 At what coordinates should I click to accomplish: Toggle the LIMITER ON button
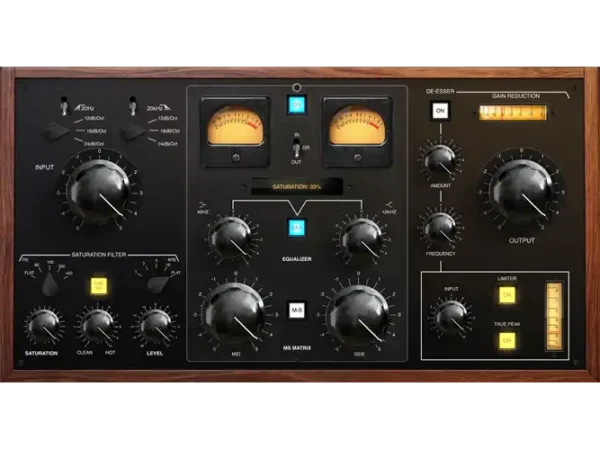click(507, 295)
